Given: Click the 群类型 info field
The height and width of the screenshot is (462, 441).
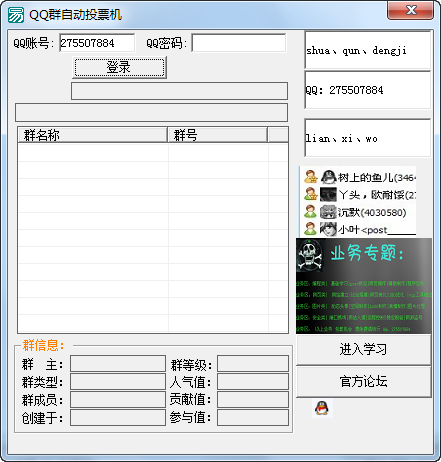Looking at the screenshot, I should (x=118, y=381).
